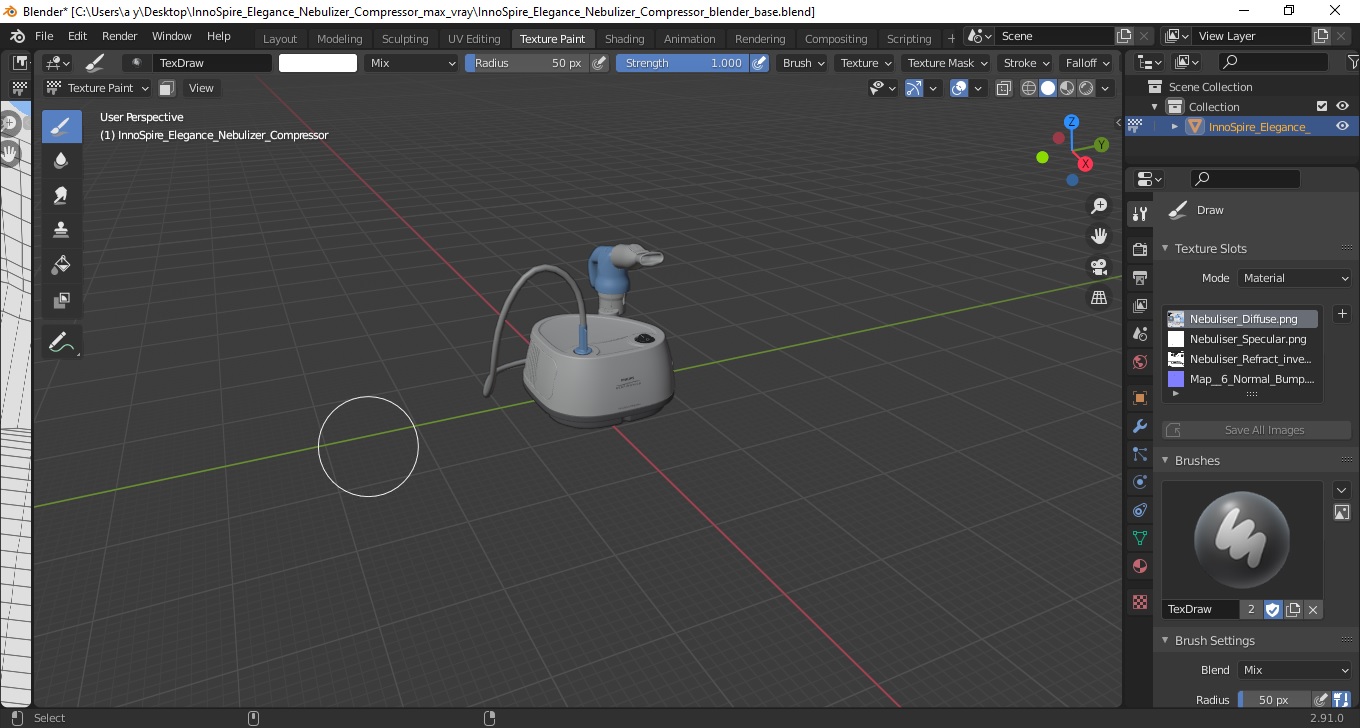Open Blend Mix dropdown in Brush Settings

1295,670
